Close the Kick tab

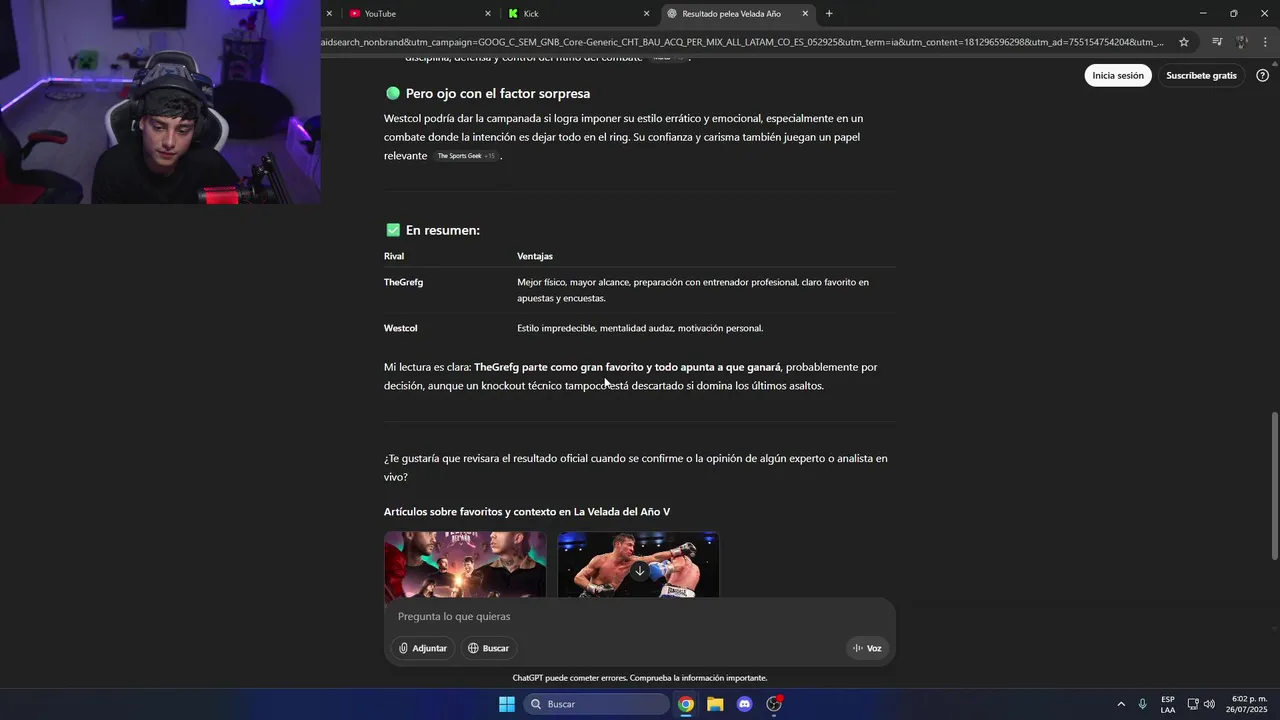pos(646,14)
